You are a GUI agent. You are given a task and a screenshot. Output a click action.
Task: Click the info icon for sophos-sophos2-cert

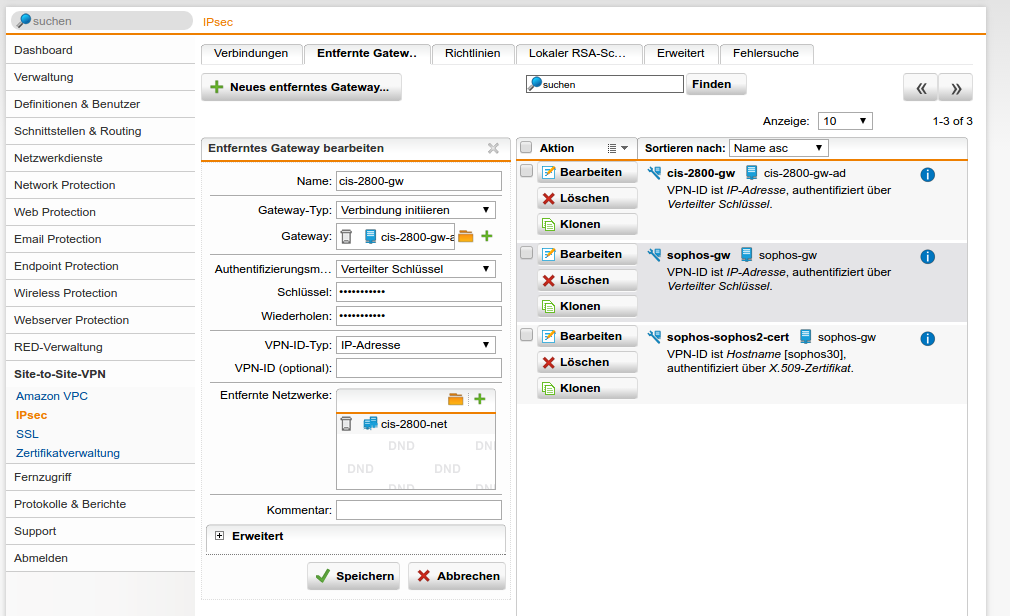(x=927, y=339)
